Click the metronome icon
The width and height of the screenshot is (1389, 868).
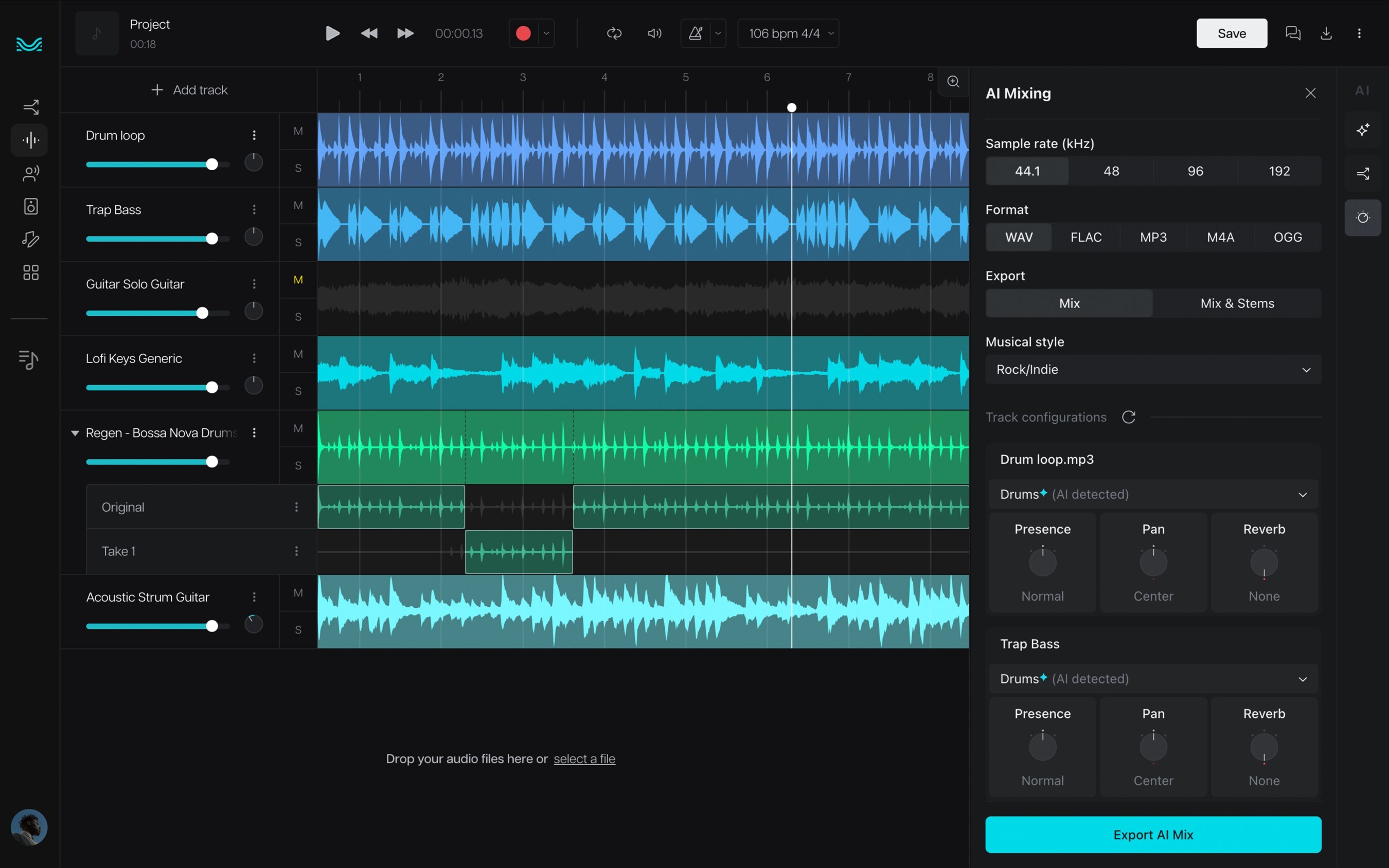coord(696,33)
